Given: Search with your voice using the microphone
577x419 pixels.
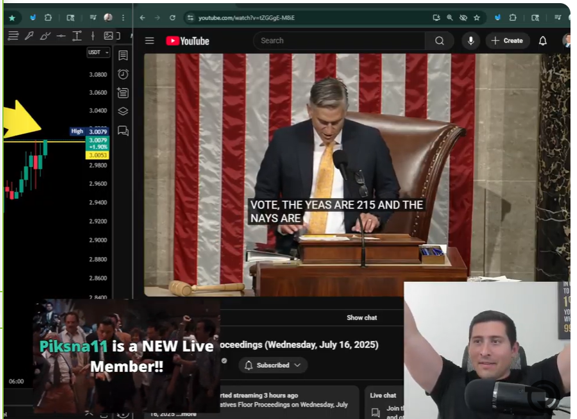Looking at the screenshot, I should [x=471, y=41].
